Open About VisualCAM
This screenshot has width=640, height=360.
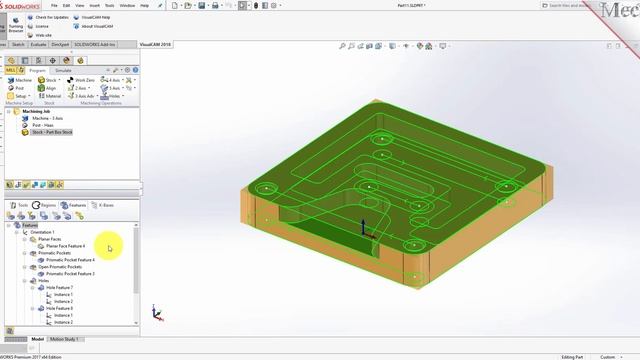point(93,26)
